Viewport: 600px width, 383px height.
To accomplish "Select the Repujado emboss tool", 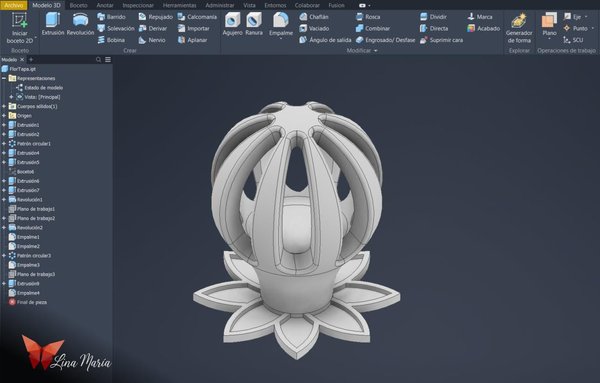I will 156,17.
